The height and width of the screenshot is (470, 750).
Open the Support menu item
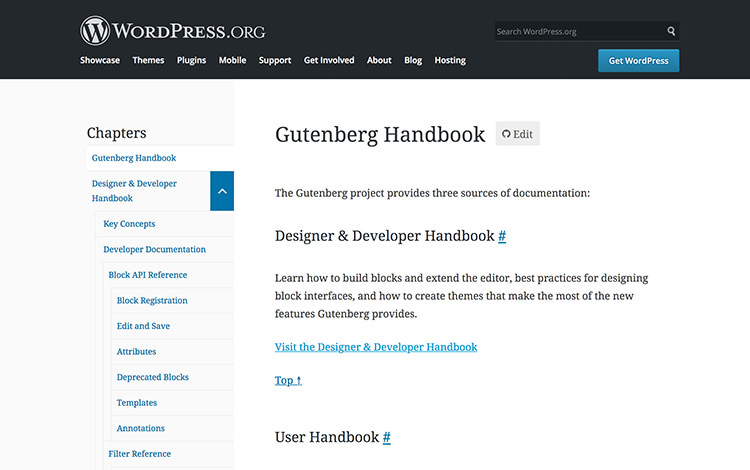[x=275, y=60]
